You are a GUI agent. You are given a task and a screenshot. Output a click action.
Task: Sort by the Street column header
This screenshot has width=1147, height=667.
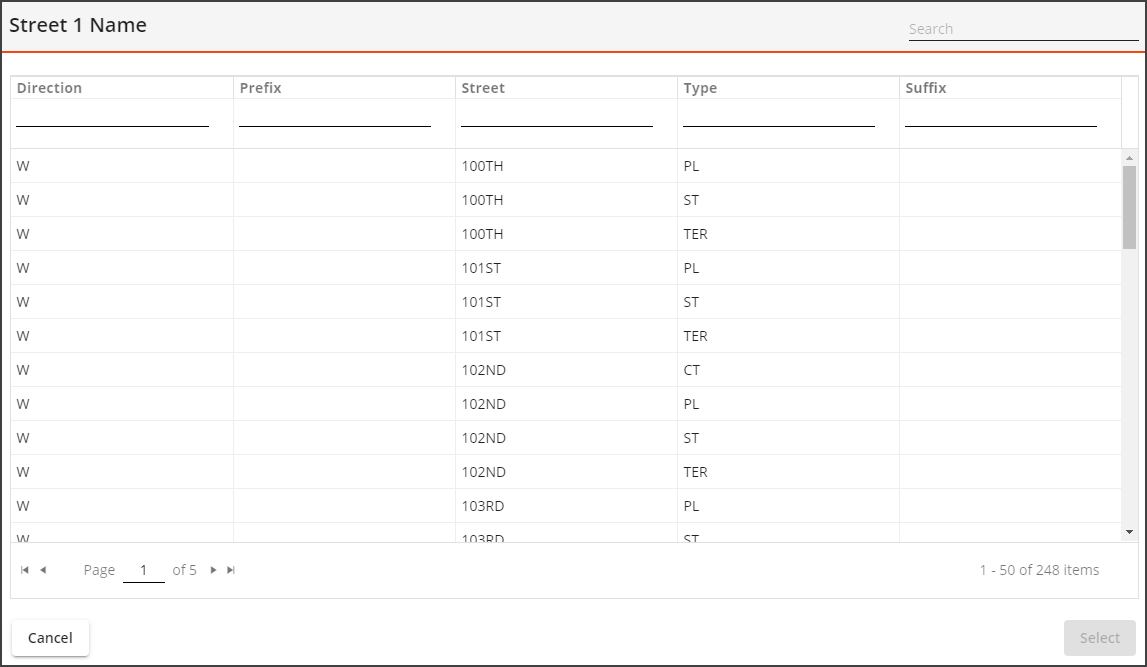(x=483, y=88)
